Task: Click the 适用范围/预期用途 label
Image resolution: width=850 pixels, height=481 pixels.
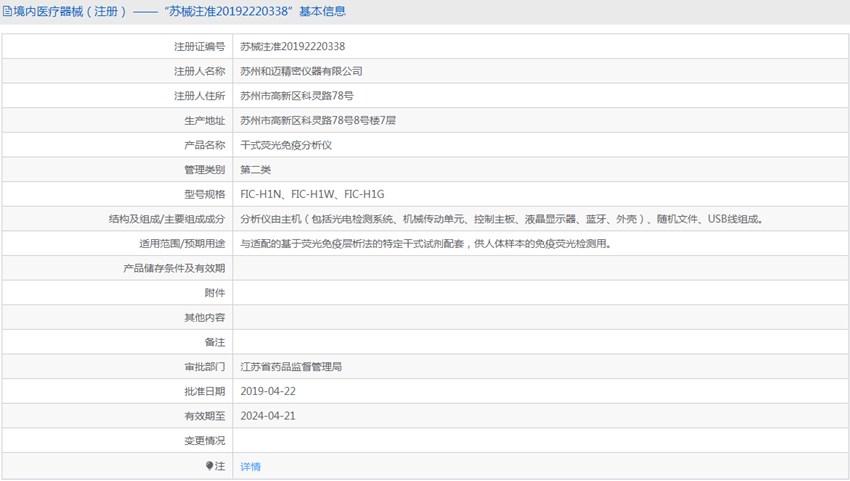Action: [x=182, y=243]
